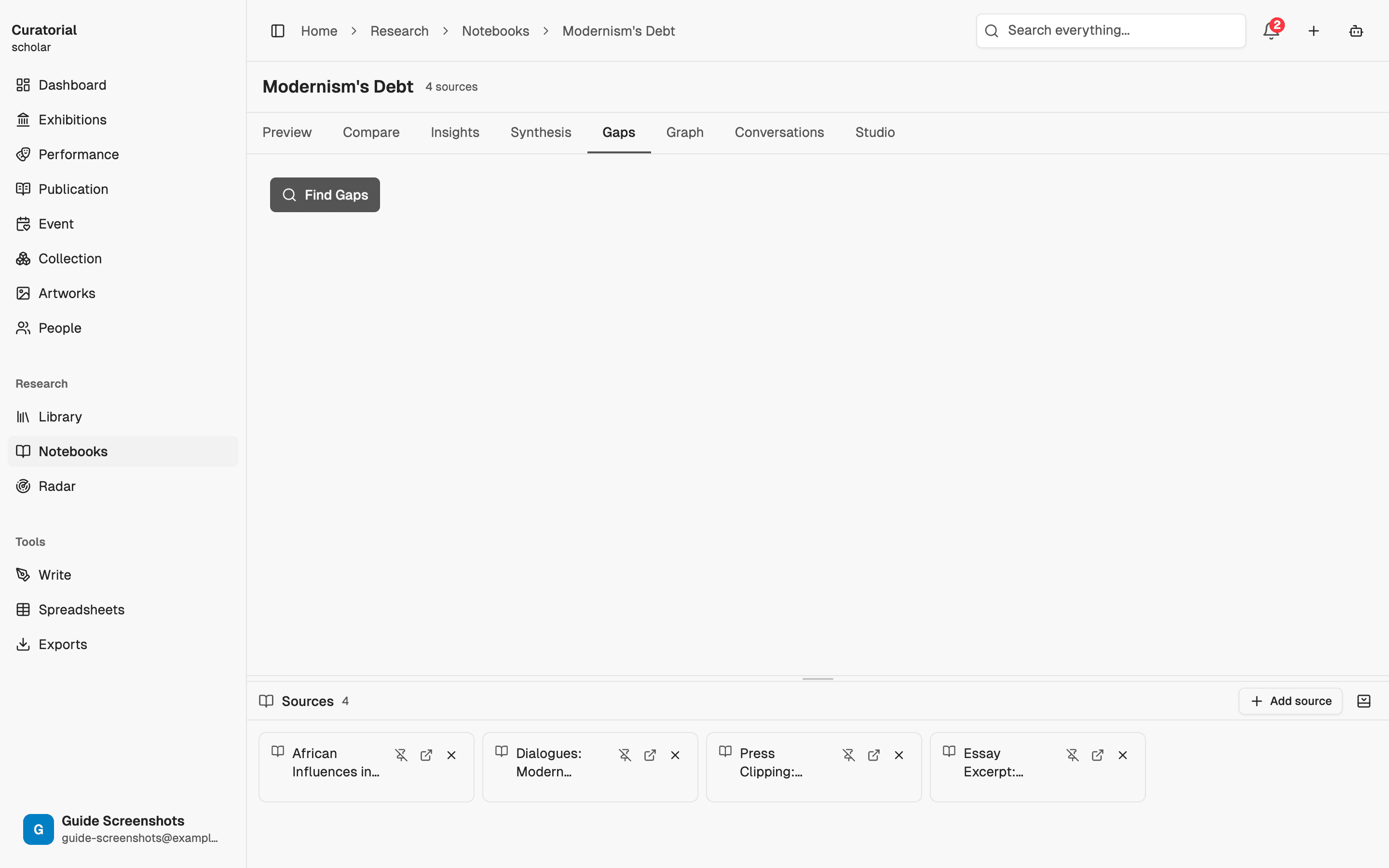Open Spreadsheets tool
The height and width of the screenshot is (868, 1389).
pyautogui.click(x=123, y=610)
